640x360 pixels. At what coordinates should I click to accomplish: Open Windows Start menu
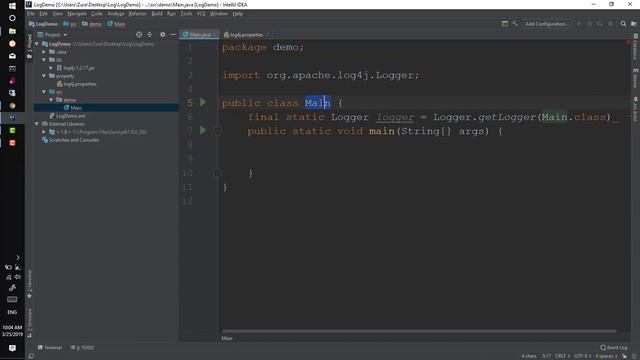(12, 6)
